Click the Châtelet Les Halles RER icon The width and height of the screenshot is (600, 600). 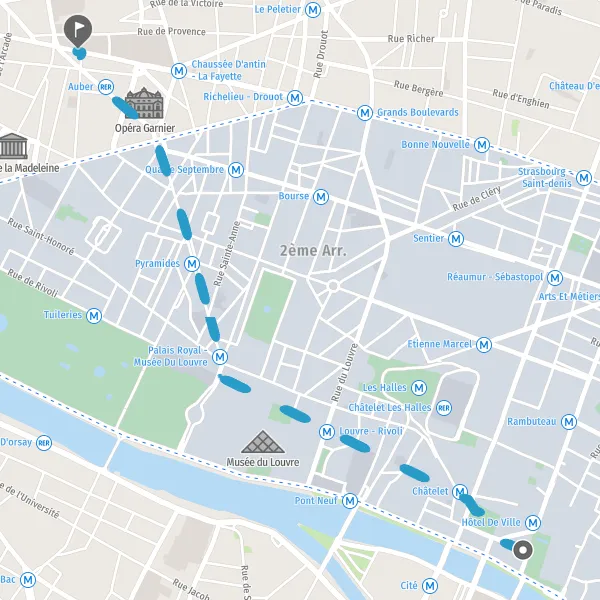coord(444,408)
